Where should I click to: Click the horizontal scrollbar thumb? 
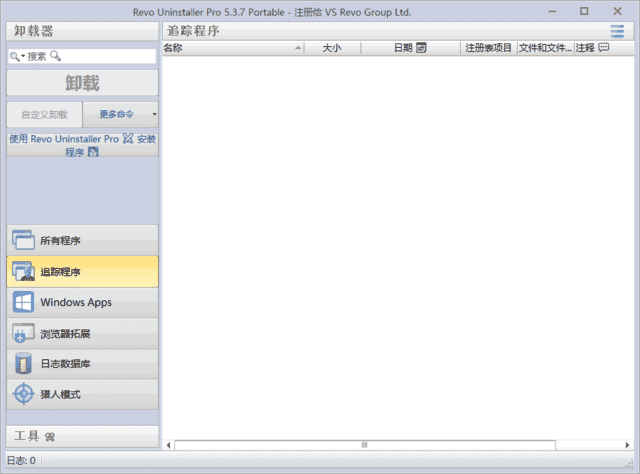click(x=365, y=445)
